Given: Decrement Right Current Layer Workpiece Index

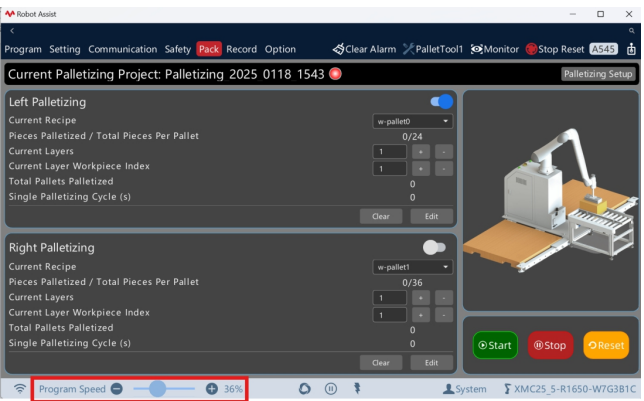Looking at the screenshot, I should (444, 315).
